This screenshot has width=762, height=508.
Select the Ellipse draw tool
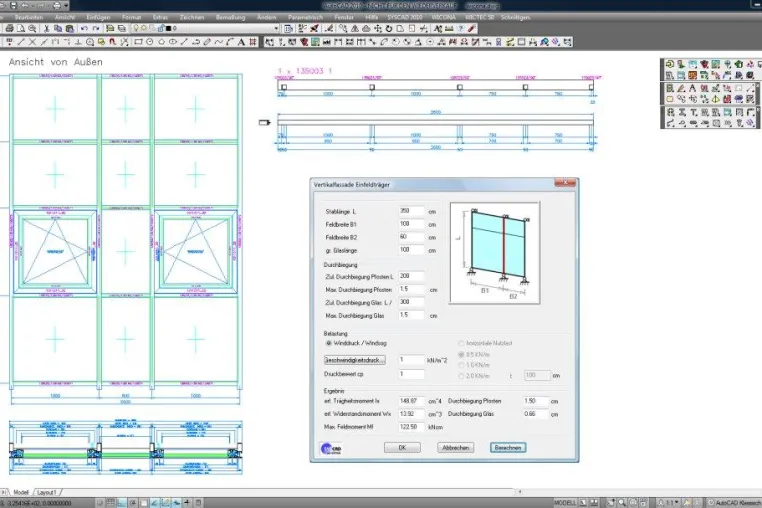coord(173,42)
